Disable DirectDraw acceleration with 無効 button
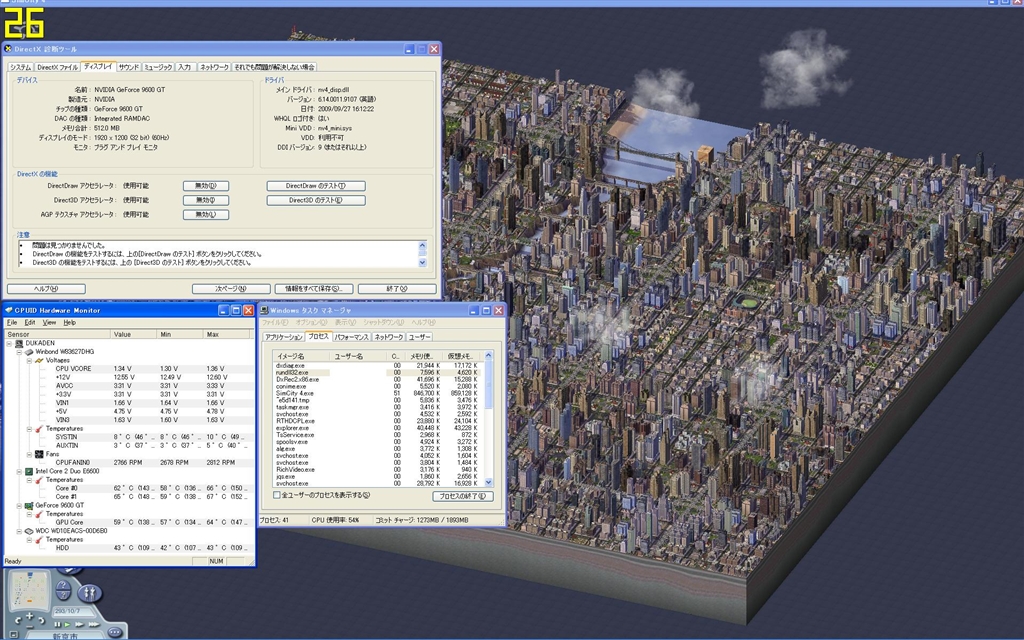Screen dimensions: 1024x640 [206, 186]
